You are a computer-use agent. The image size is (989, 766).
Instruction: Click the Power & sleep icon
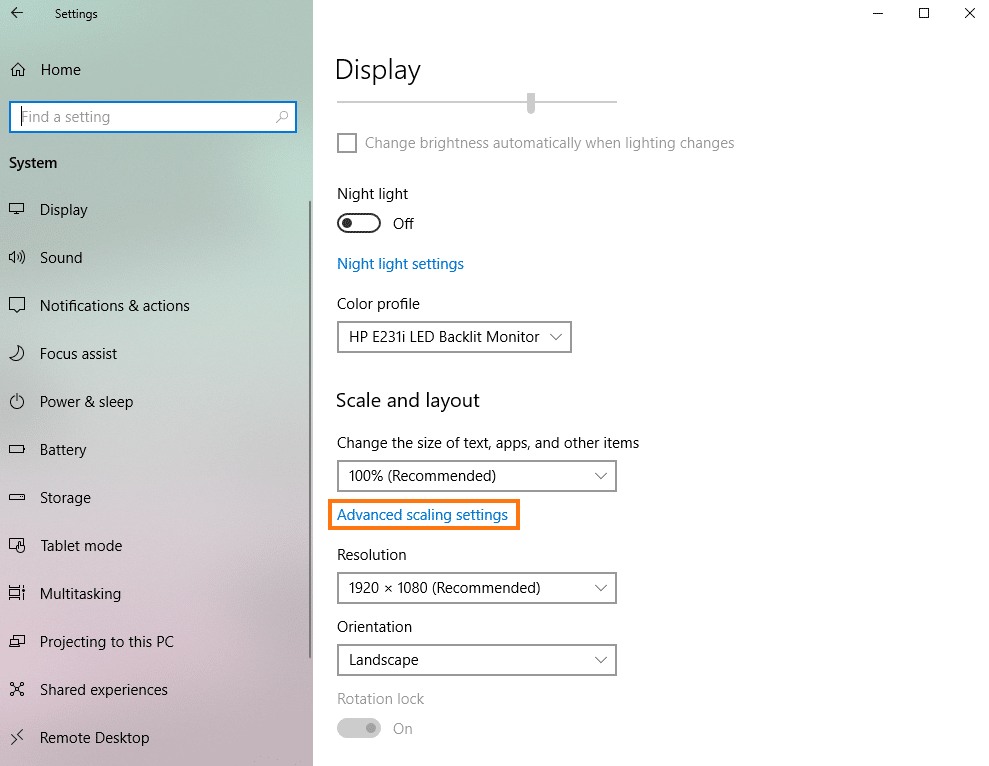tap(17, 401)
